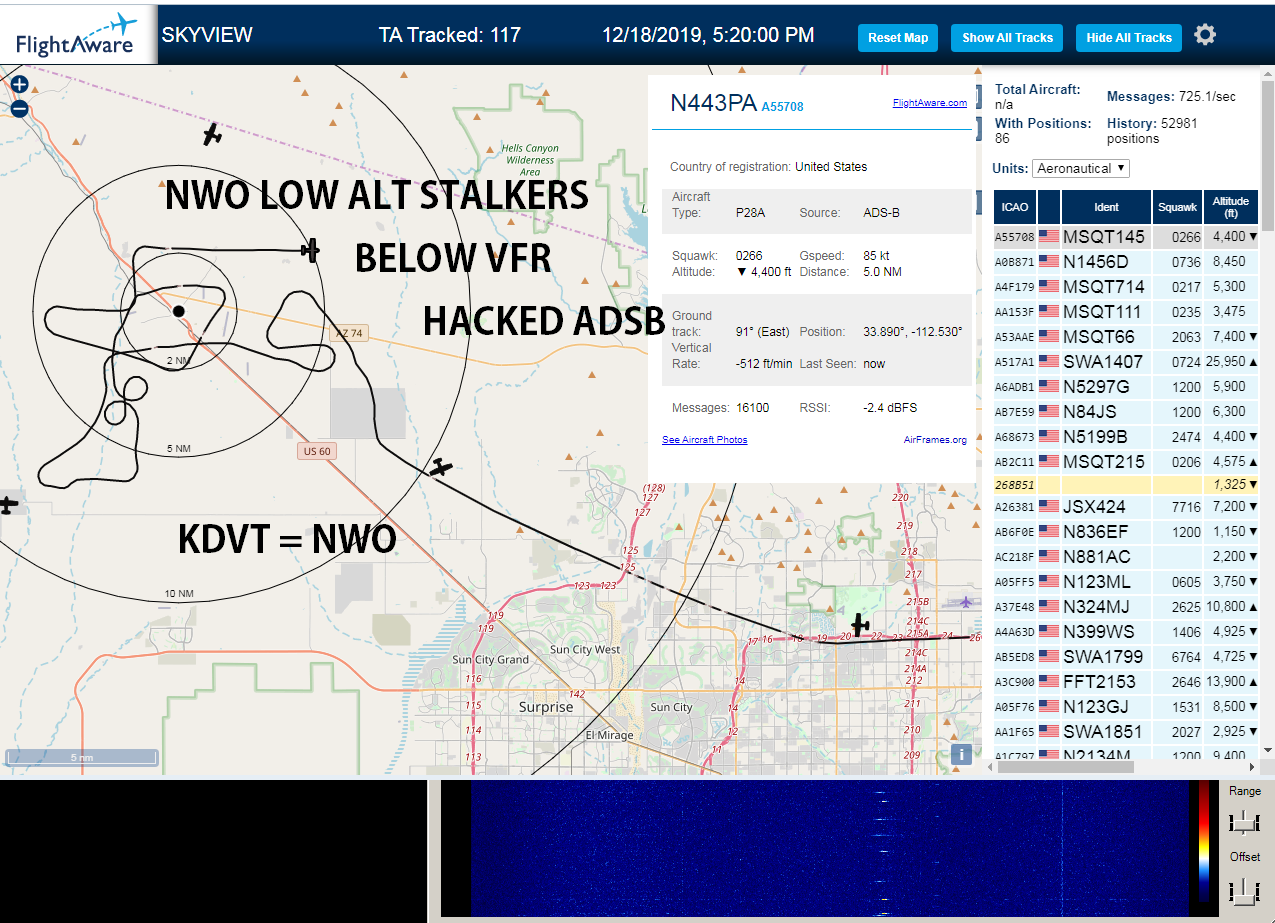
Task: Select the N836EF aircraft row
Action: pos(1126,532)
